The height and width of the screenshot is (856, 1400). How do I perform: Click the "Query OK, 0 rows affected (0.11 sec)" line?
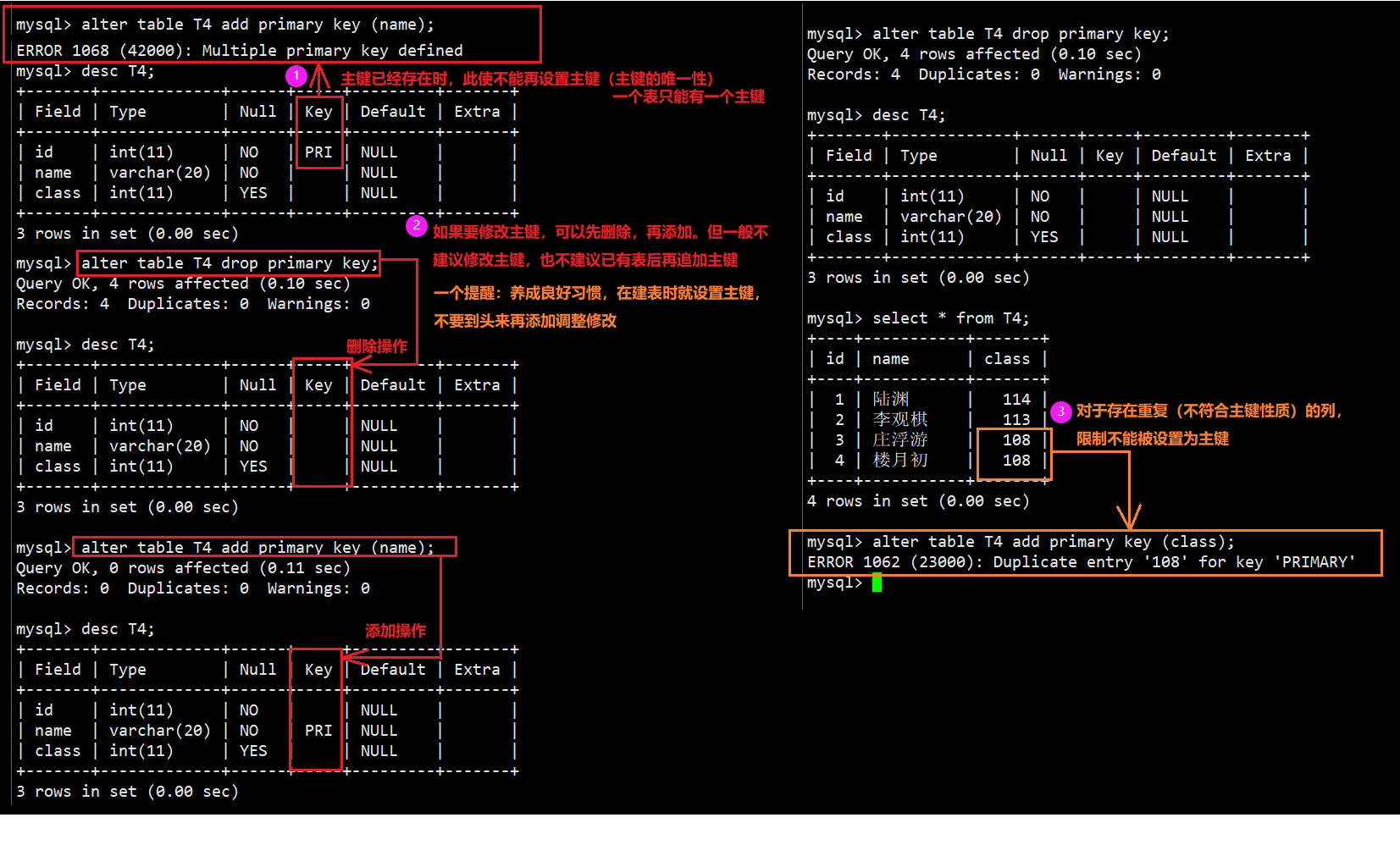click(183, 568)
